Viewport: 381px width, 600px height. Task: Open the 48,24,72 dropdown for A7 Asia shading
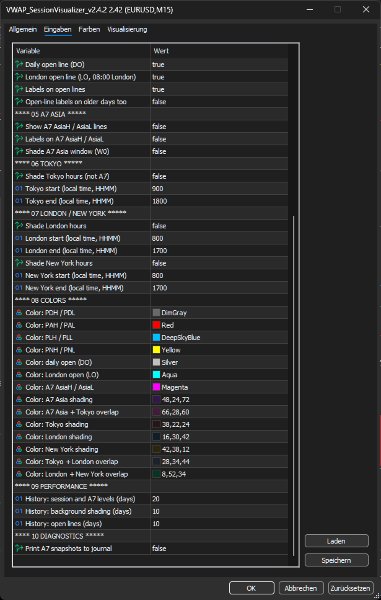tap(219, 399)
